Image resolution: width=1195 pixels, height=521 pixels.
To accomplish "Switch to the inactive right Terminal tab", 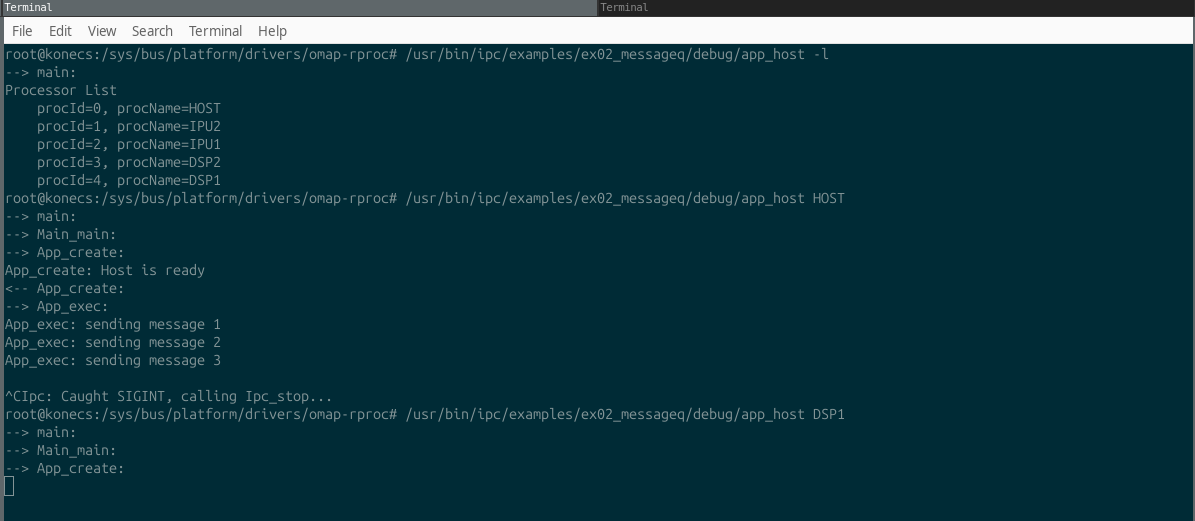I will (x=896, y=8).
